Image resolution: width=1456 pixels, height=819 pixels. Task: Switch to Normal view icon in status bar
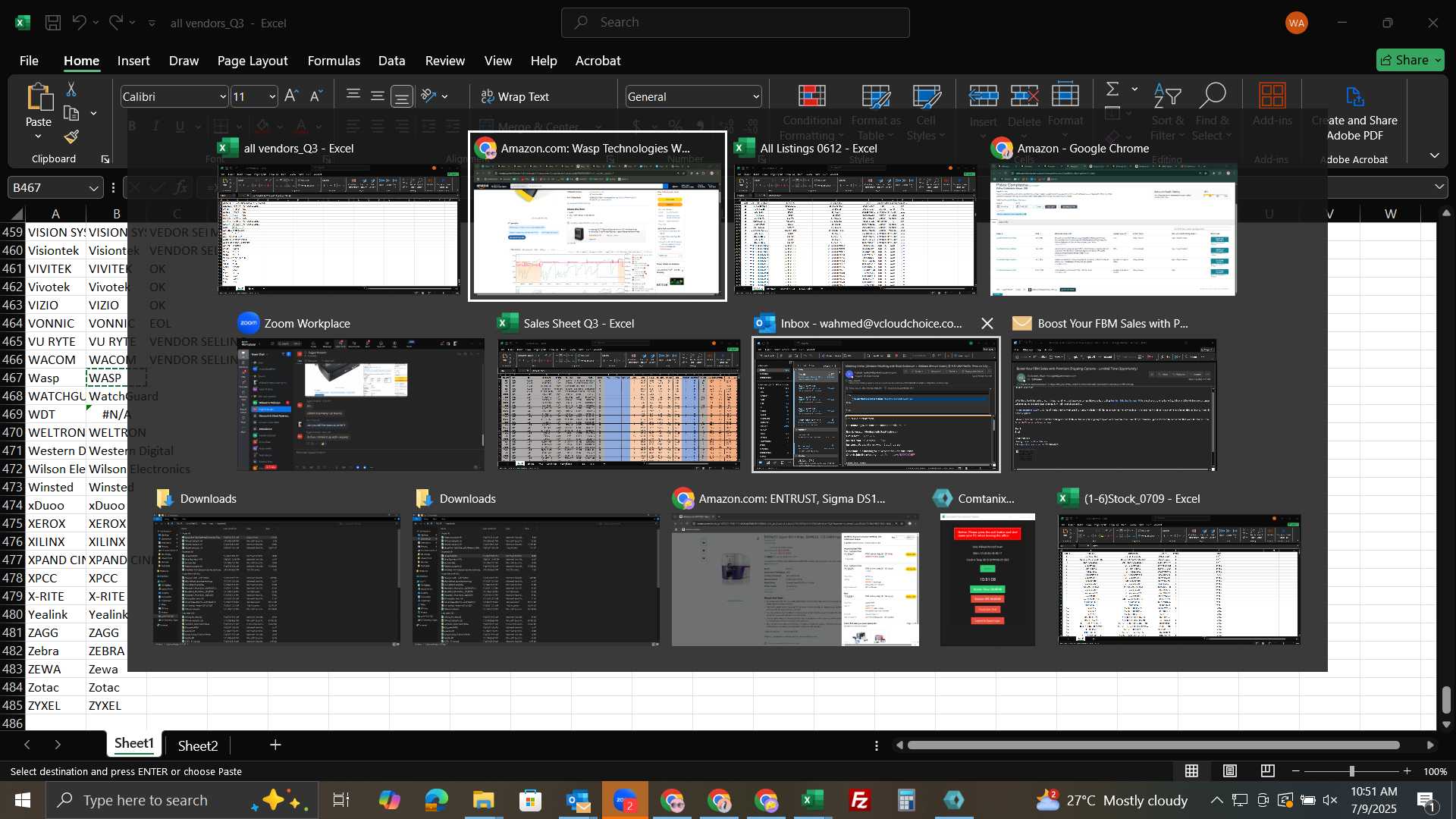(1192, 771)
